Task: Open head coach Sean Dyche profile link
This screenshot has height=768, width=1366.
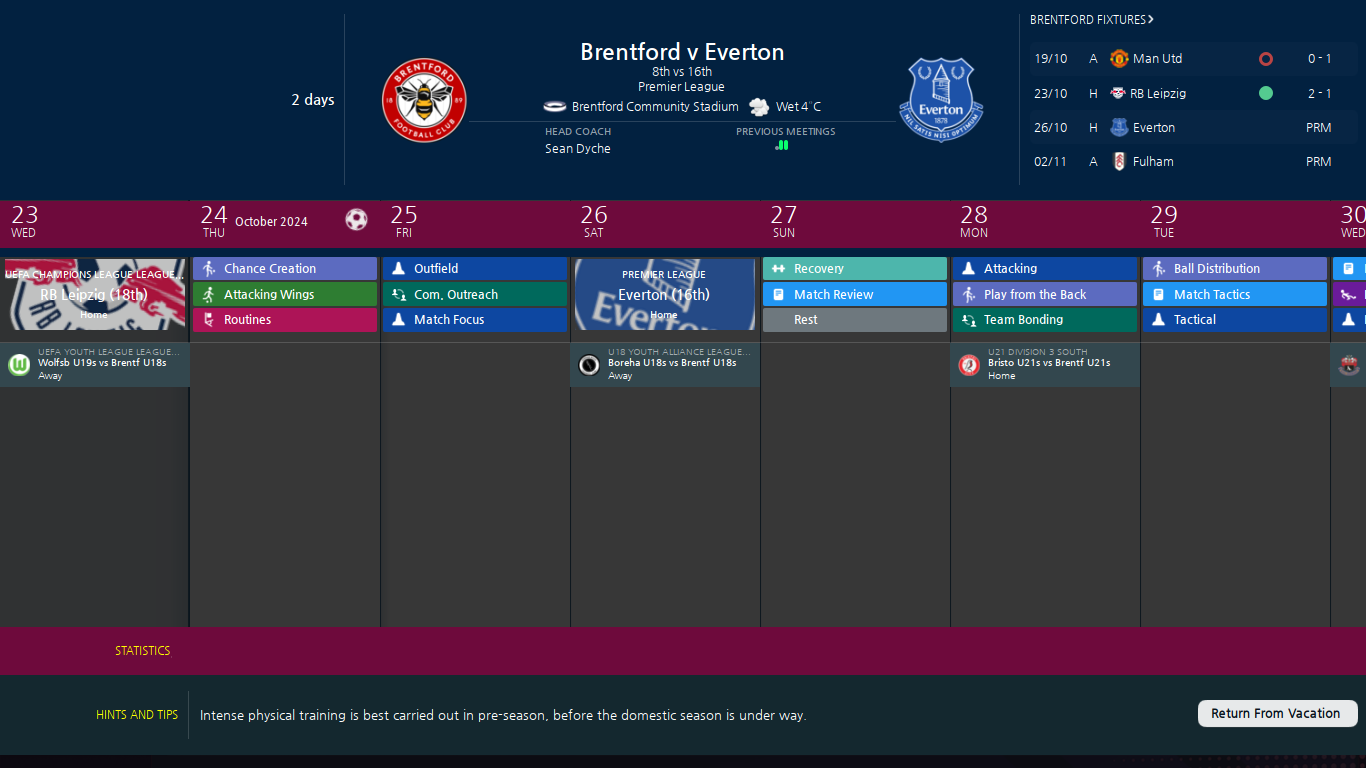Action: tap(577, 149)
